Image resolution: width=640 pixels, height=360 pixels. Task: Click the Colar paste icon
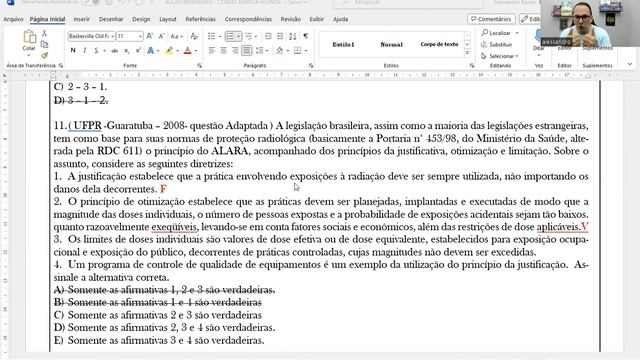tap(29, 37)
